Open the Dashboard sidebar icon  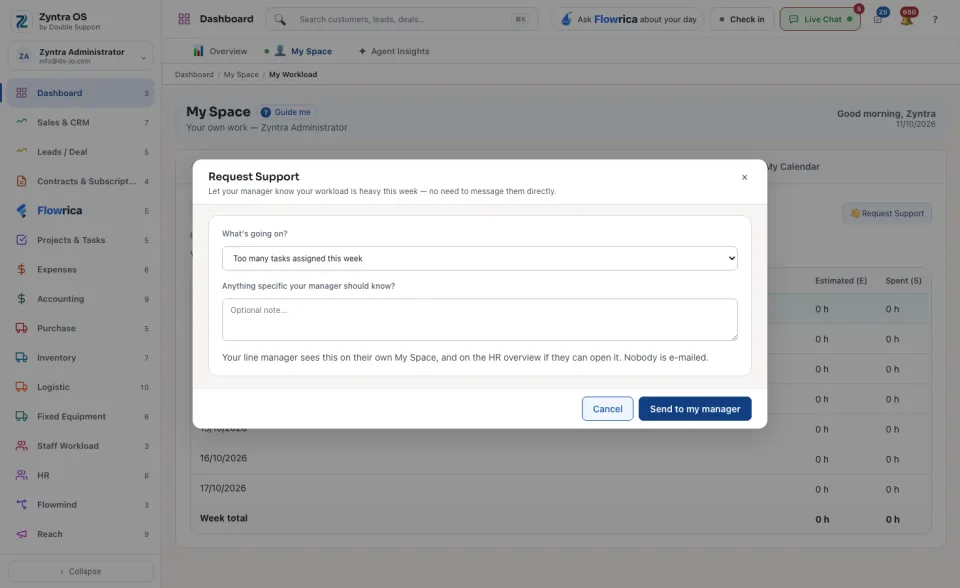(x=21, y=93)
